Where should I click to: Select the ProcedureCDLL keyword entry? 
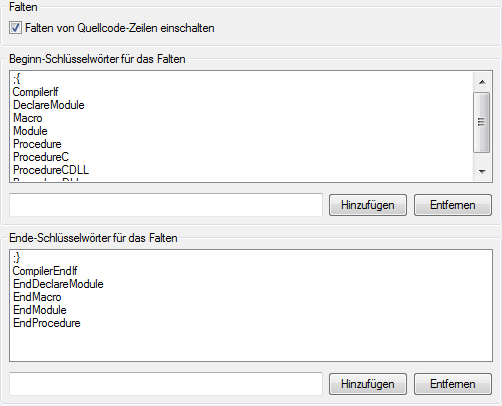click(51, 170)
